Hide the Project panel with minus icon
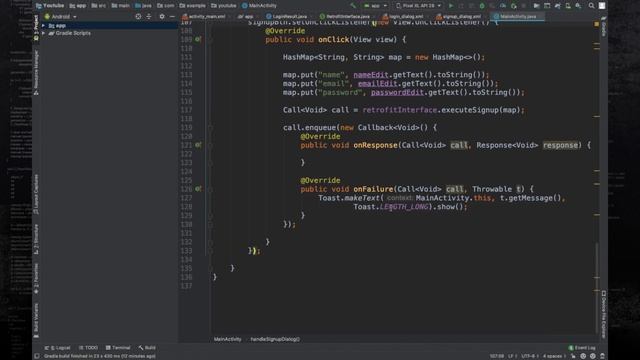The width and height of the screenshot is (640, 360). [172, 16]
